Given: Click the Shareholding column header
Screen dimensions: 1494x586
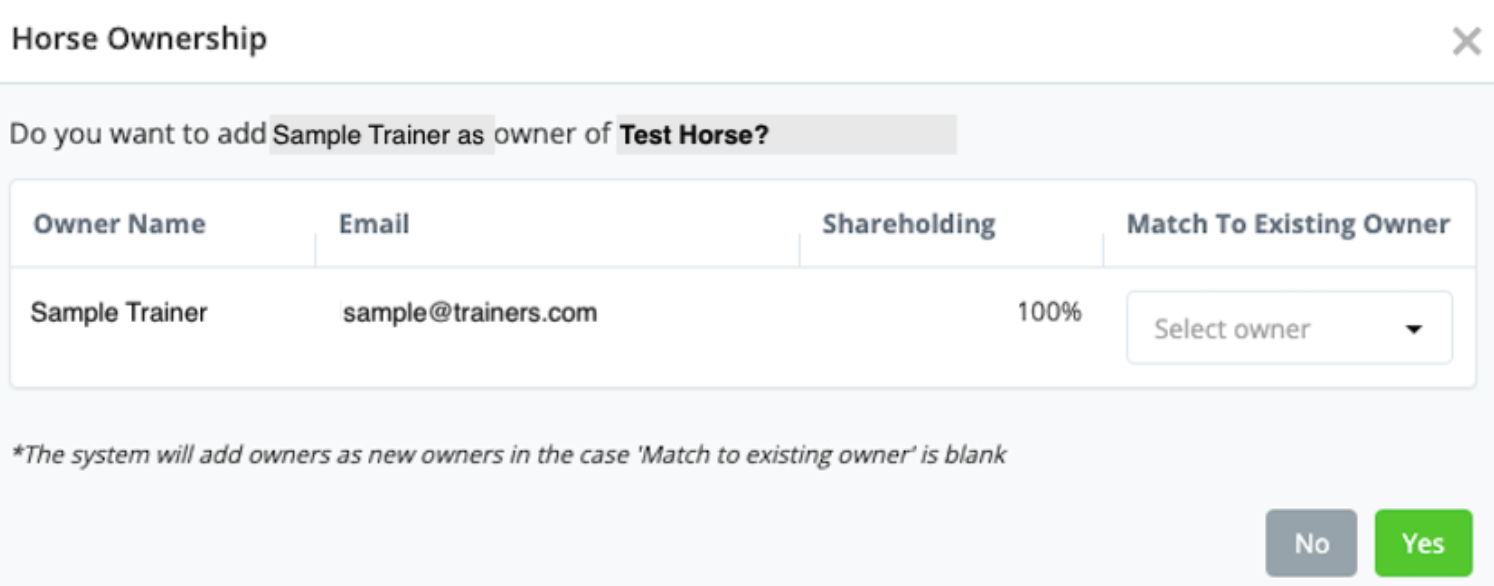Looking at the screenshot, I should [908, 224].
